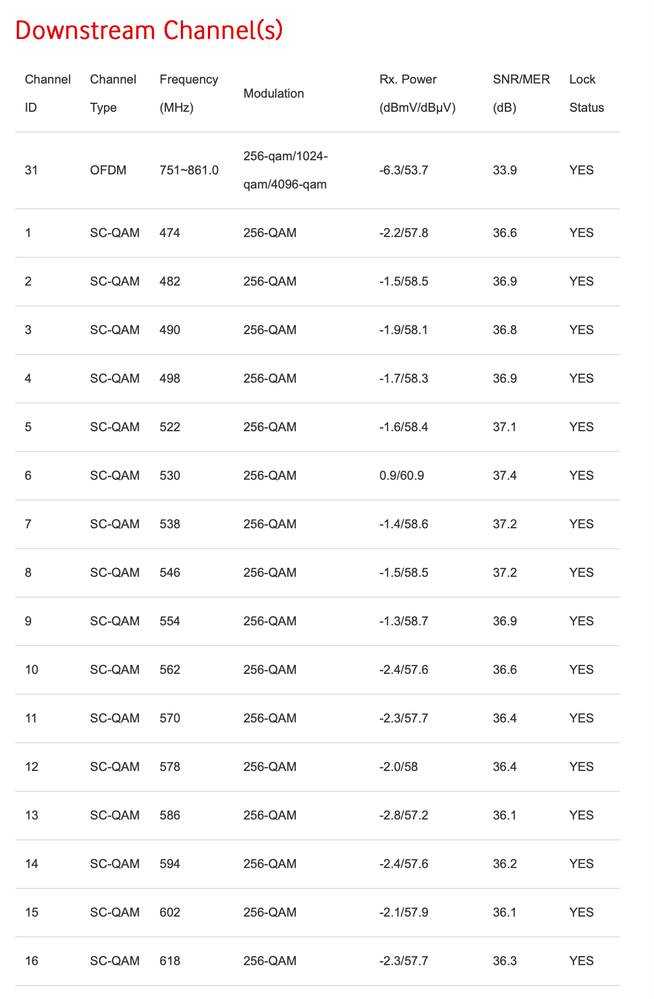Click the 0.9/60.9 Rx power value

402,476
